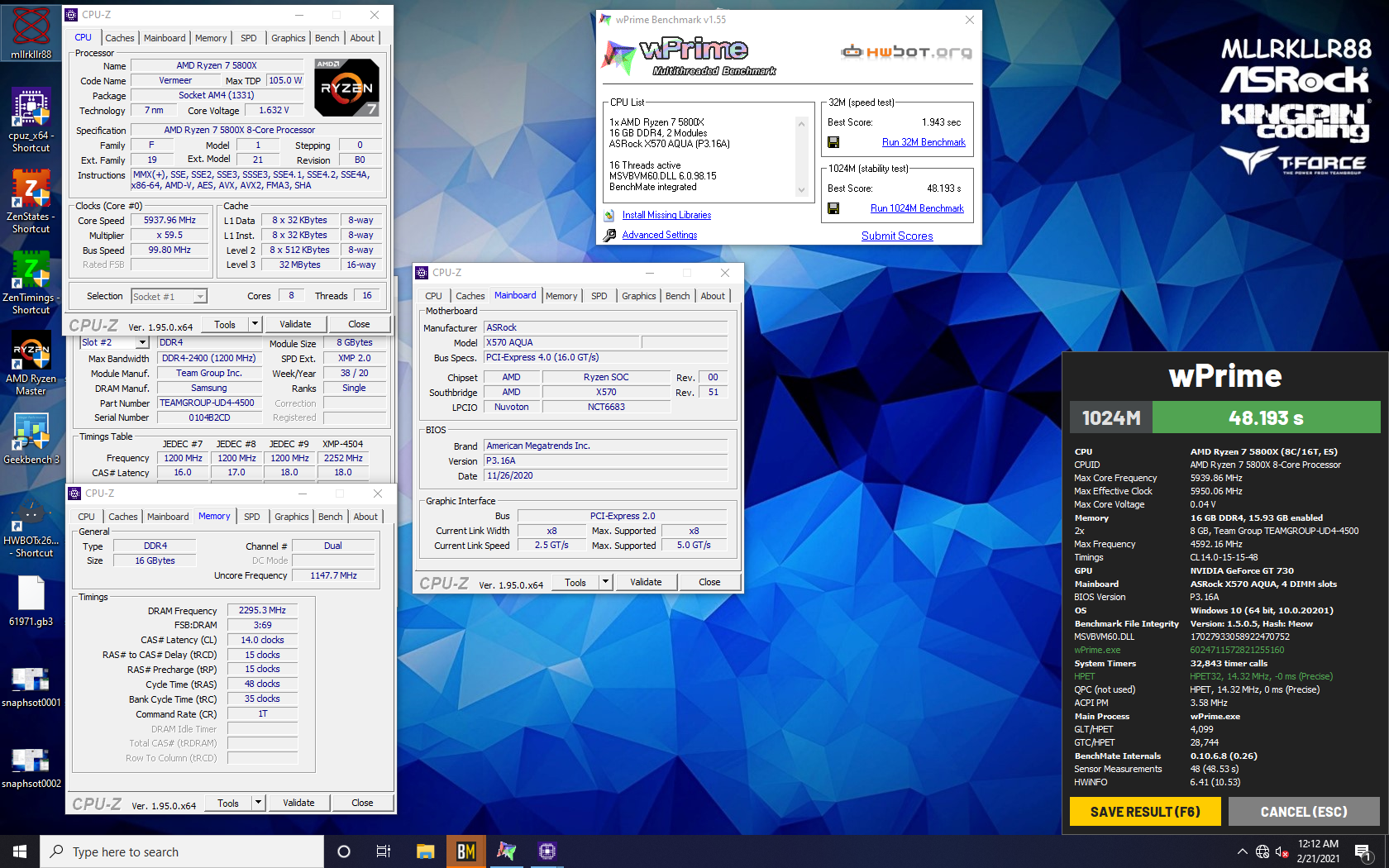Click Close in Mainboard CPU-Z window
The image size is (1389, 868).
(709, 582)
